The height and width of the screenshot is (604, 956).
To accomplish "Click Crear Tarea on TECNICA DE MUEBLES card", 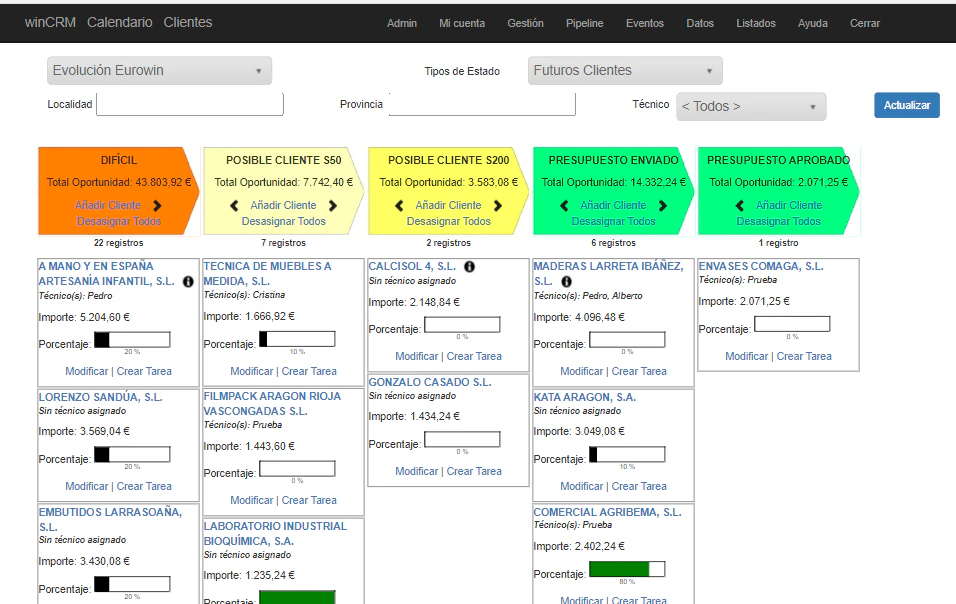I will click(309, 371).
